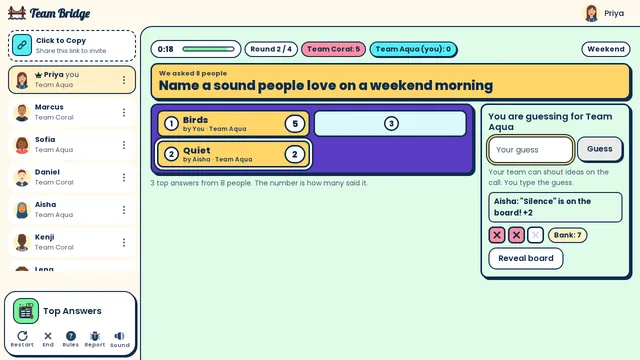Report a bug icon
The image size is (640, 360).
95,339
